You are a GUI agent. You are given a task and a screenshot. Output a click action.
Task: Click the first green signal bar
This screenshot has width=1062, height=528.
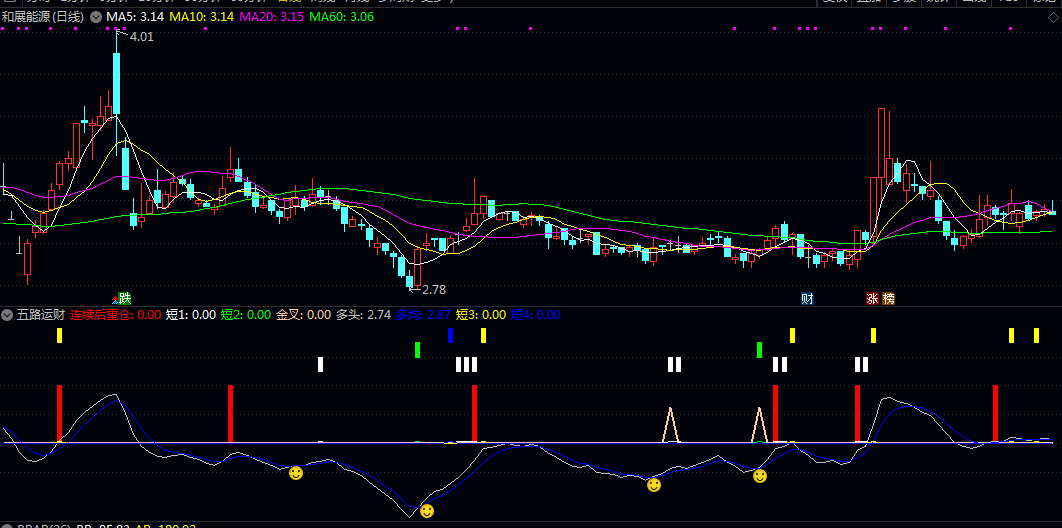click(417, 349)
